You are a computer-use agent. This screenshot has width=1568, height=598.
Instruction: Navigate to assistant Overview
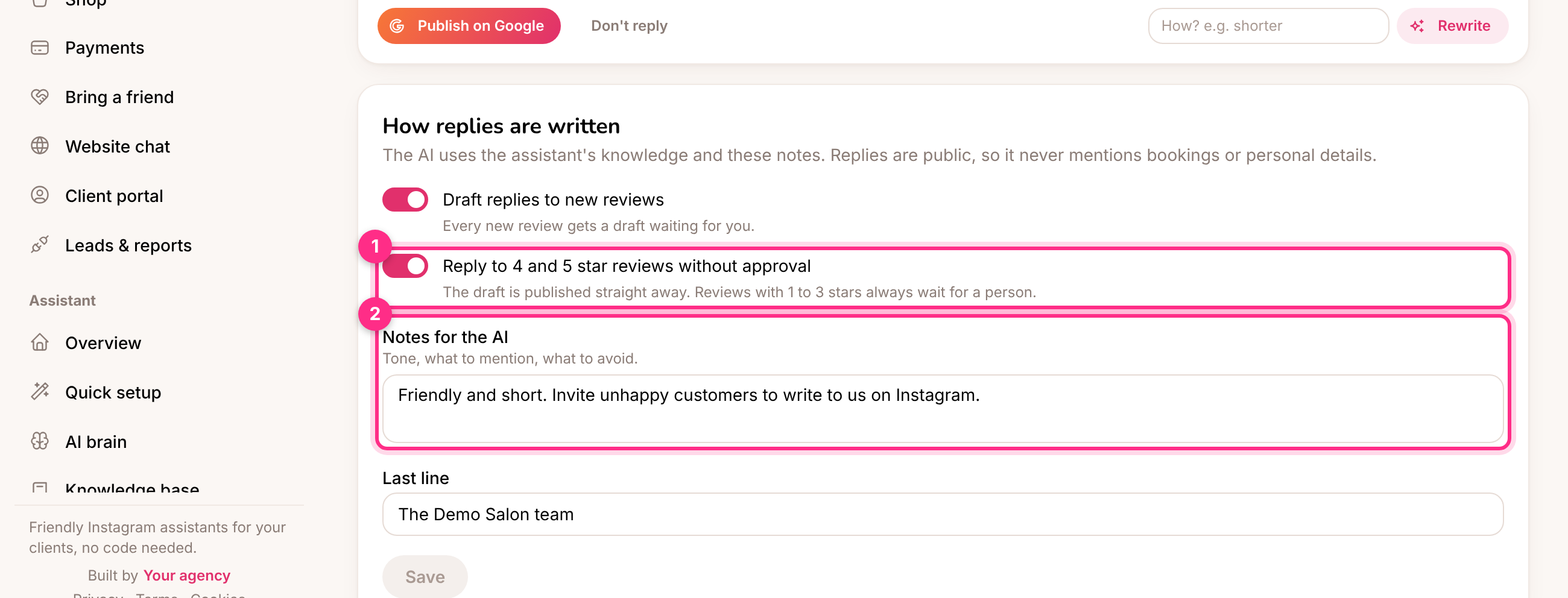point(103,342)
